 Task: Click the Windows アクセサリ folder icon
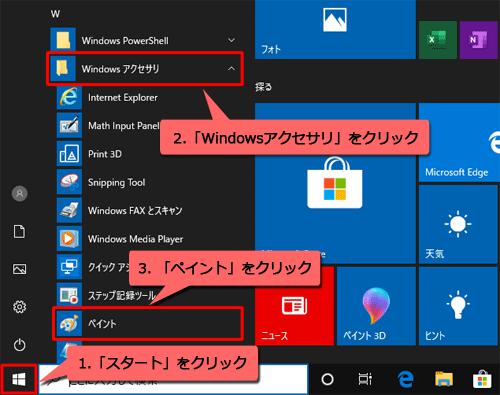[63, 69]
